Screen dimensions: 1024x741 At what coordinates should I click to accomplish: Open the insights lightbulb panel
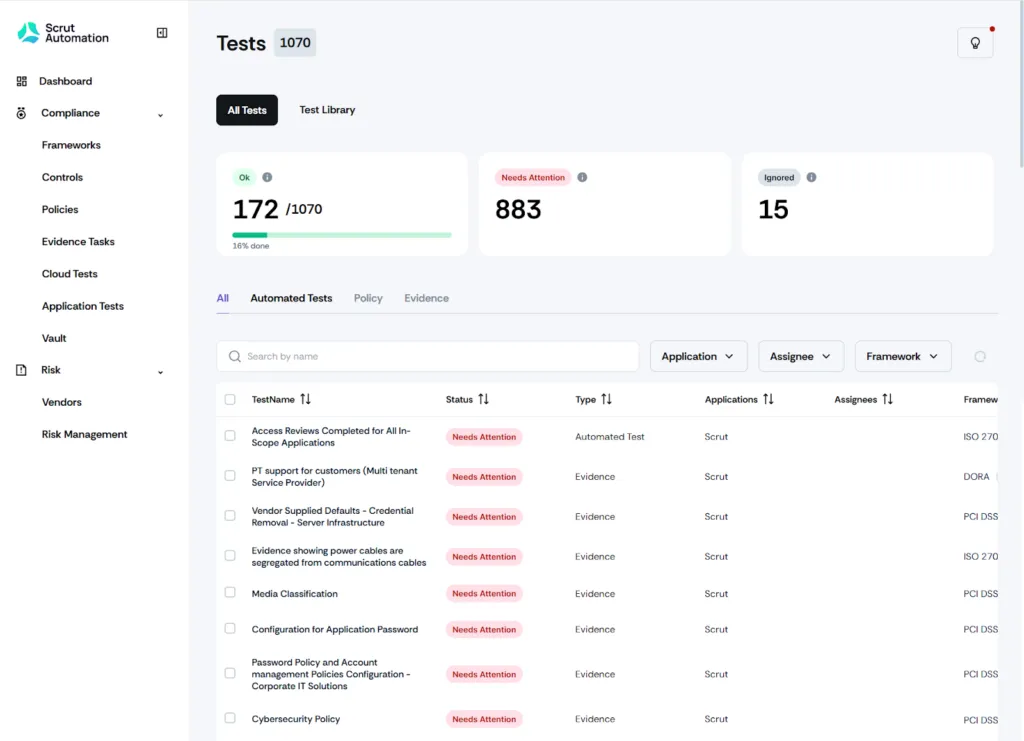[x=974, y=43]
